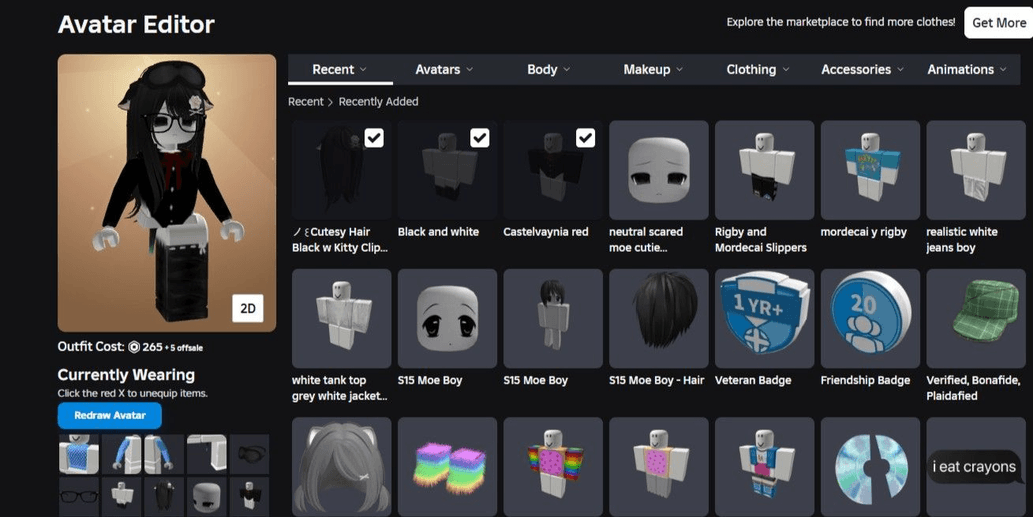
Task: Open the Clothing tab
Action: [x=758, y=69]
